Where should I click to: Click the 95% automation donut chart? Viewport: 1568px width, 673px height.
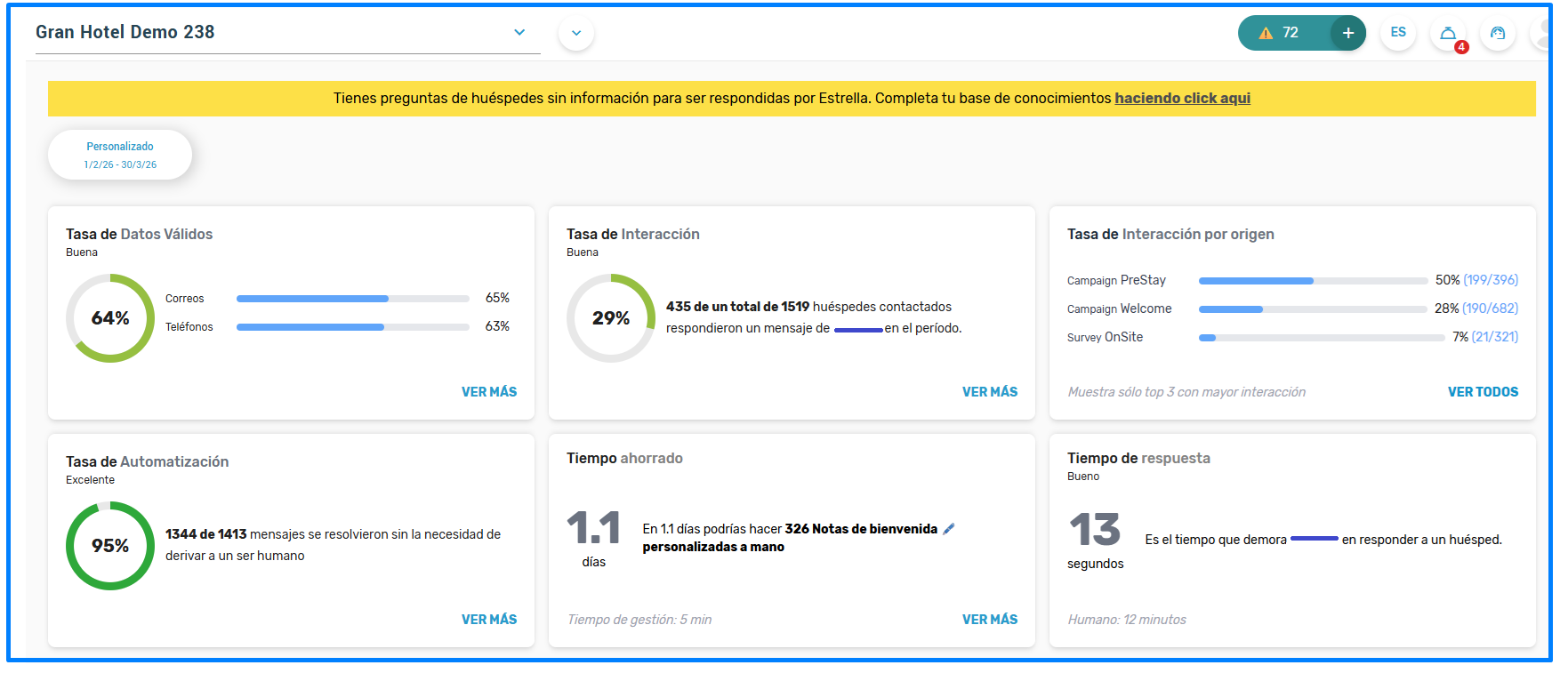[x=110, y=546]
